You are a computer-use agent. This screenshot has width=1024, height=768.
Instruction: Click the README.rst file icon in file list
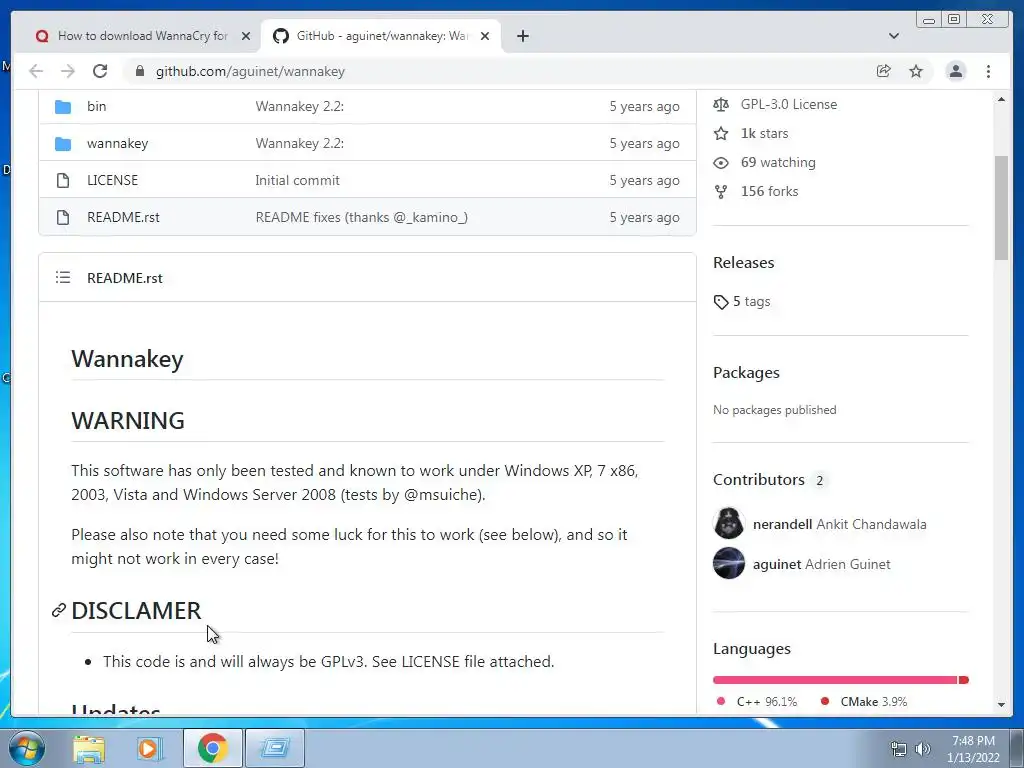63,217
